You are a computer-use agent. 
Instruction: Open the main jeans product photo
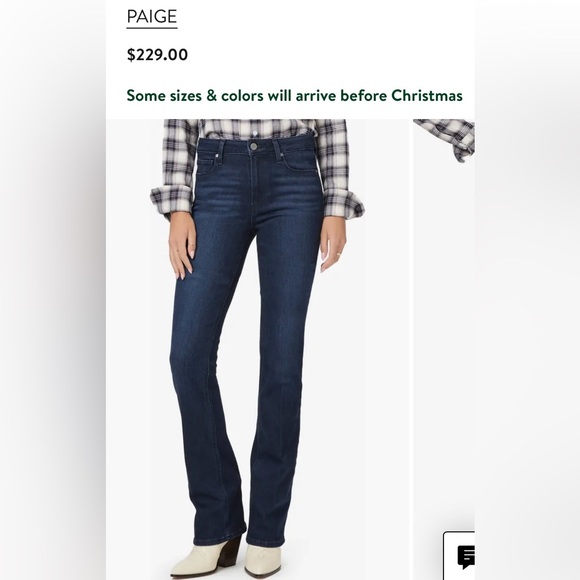click(258, 349)
